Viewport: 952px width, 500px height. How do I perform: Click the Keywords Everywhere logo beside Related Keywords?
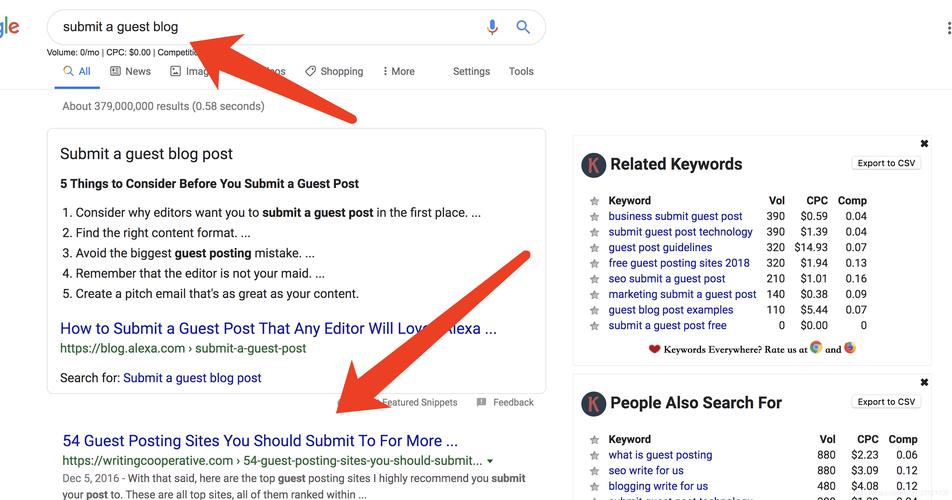pos(593,165)
